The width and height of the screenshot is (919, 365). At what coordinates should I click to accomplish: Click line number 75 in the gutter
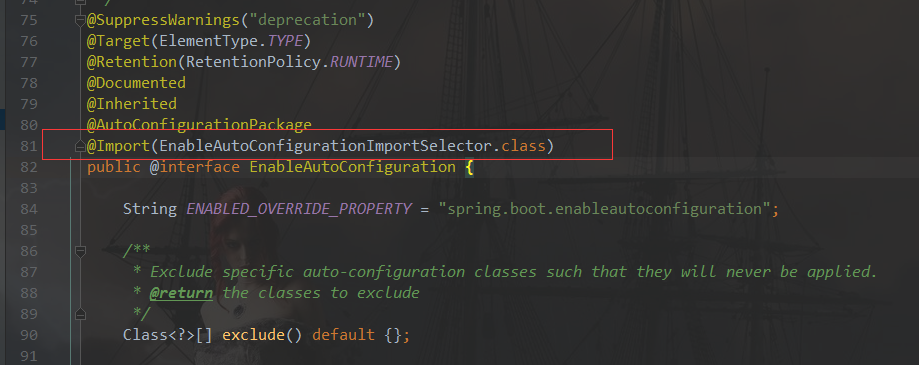pyautogui.click(x=29, y=21)
